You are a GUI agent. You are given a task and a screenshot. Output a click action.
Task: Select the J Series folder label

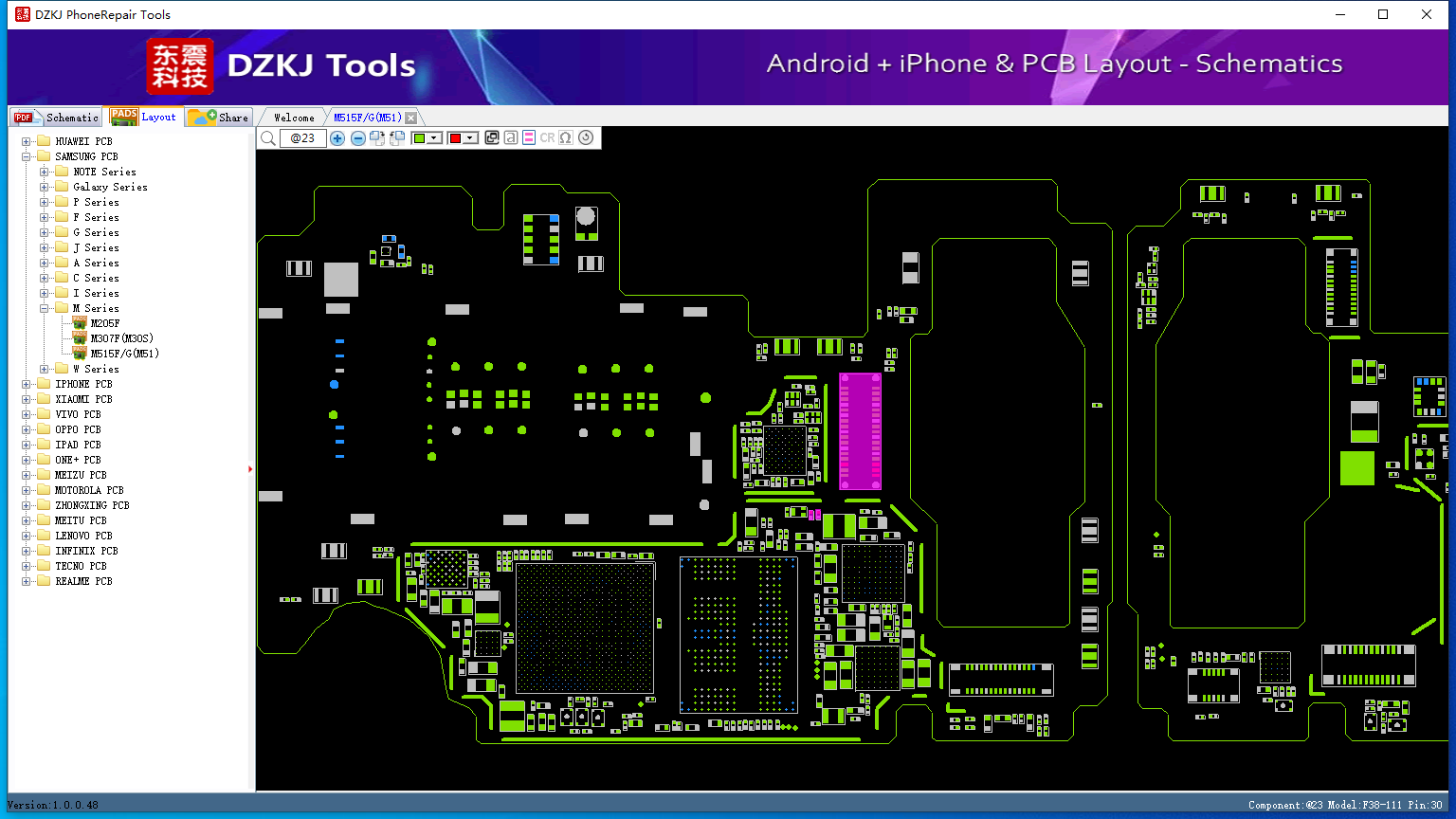pos(96,247)
